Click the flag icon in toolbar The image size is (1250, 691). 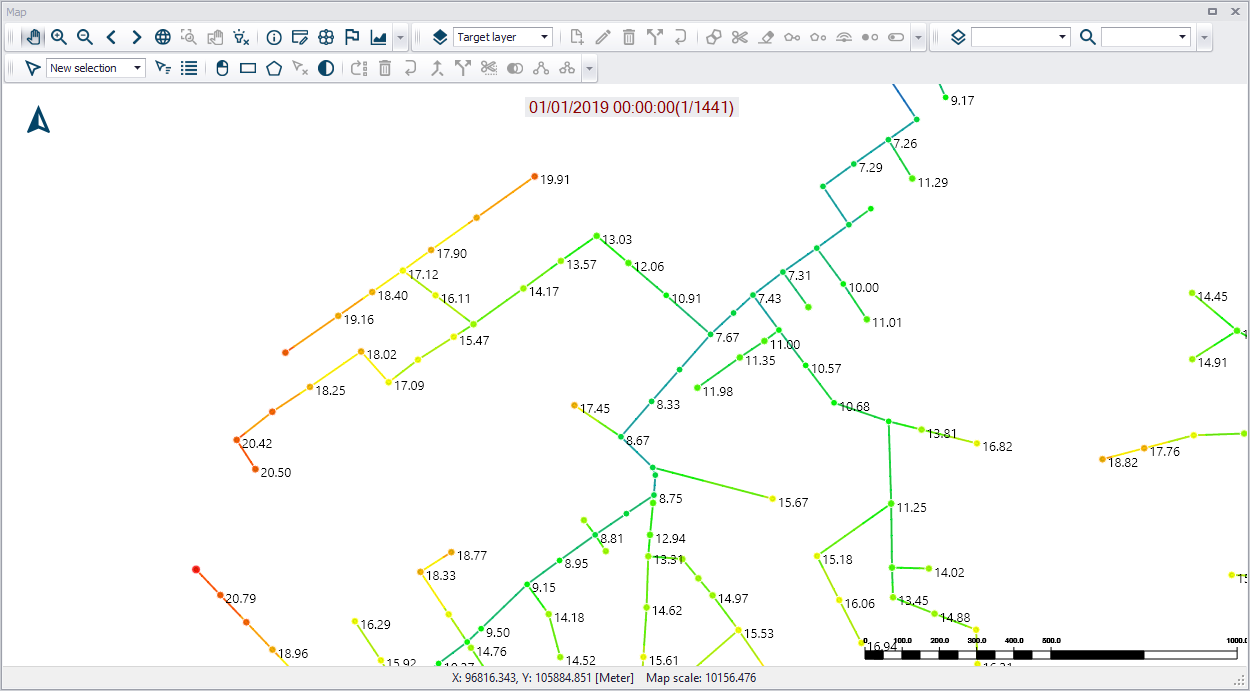[x=352, y=37]
